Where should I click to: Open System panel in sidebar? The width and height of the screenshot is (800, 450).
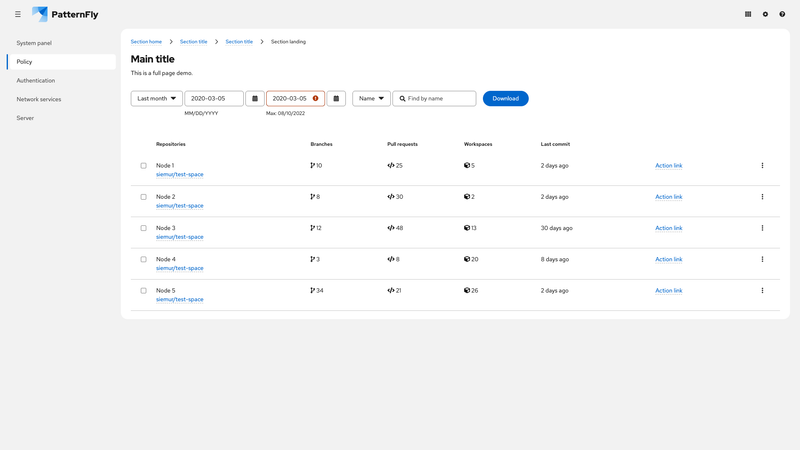coord(34,43)
